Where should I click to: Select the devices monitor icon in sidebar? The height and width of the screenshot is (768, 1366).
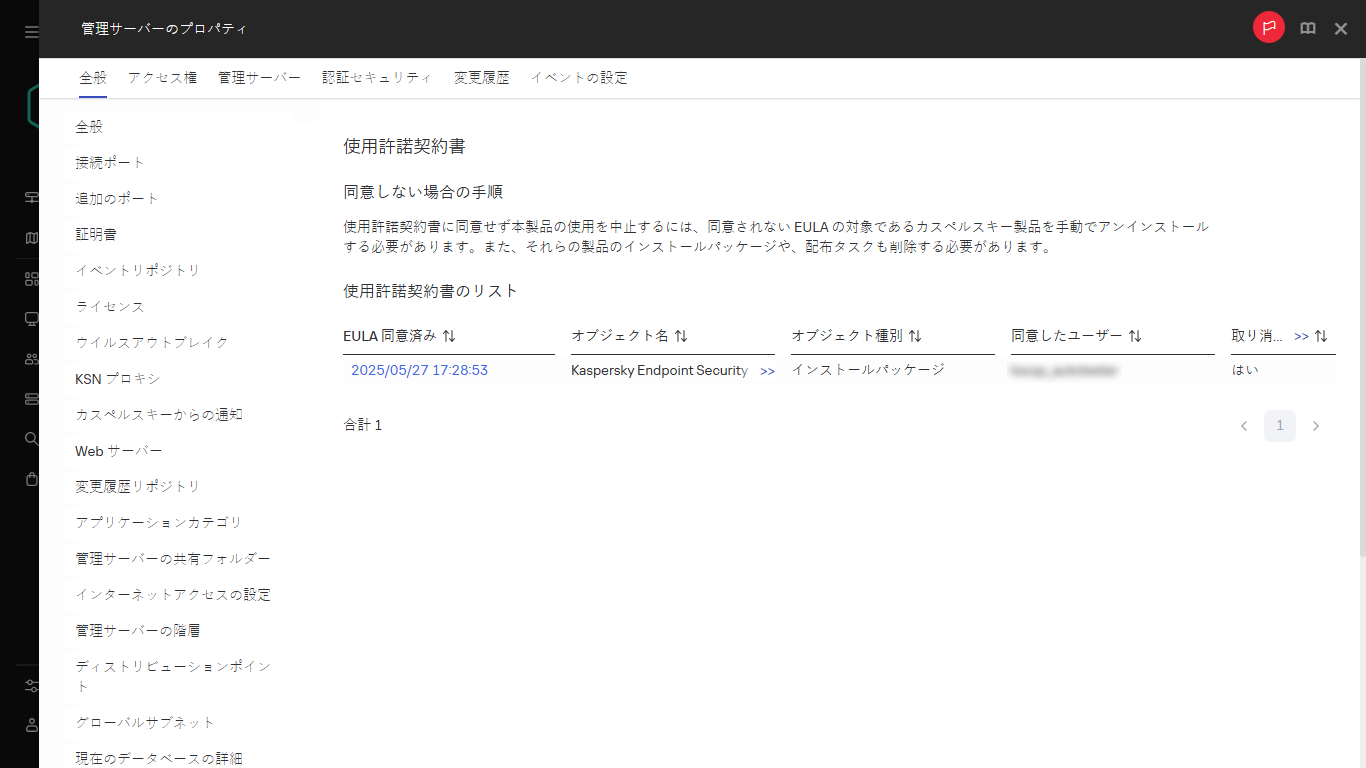click(x=30, y=318)
